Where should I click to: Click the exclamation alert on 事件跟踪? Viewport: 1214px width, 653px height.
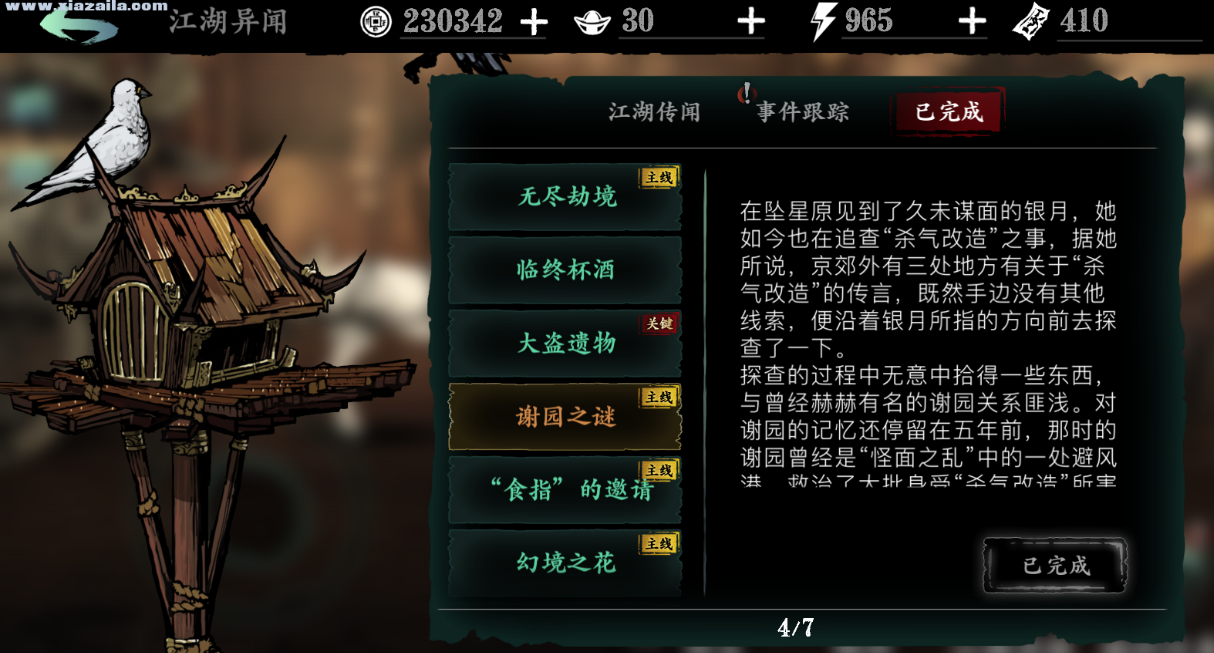(x=746, y=94)
